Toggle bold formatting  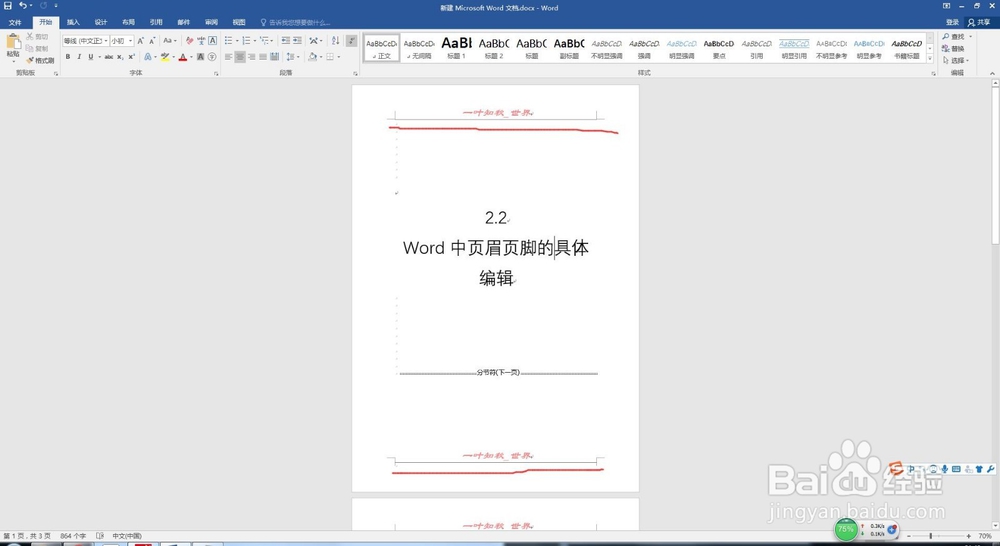coord(68,57)
